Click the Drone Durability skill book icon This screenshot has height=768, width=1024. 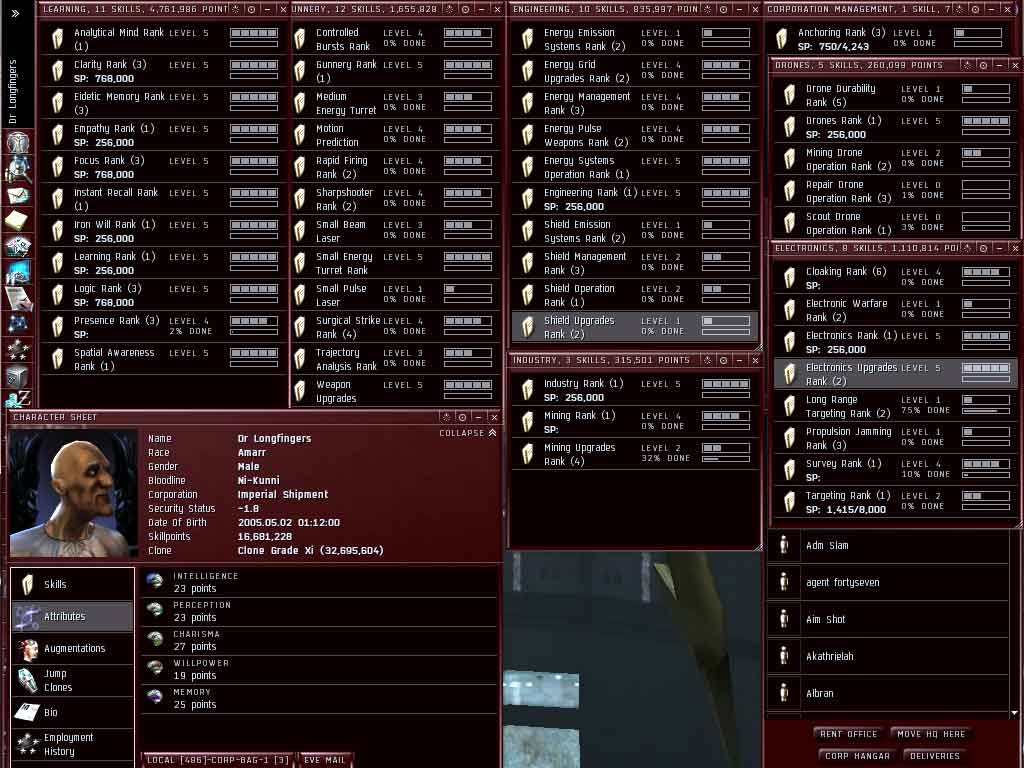pyautogui.click(x=790, y=95)
